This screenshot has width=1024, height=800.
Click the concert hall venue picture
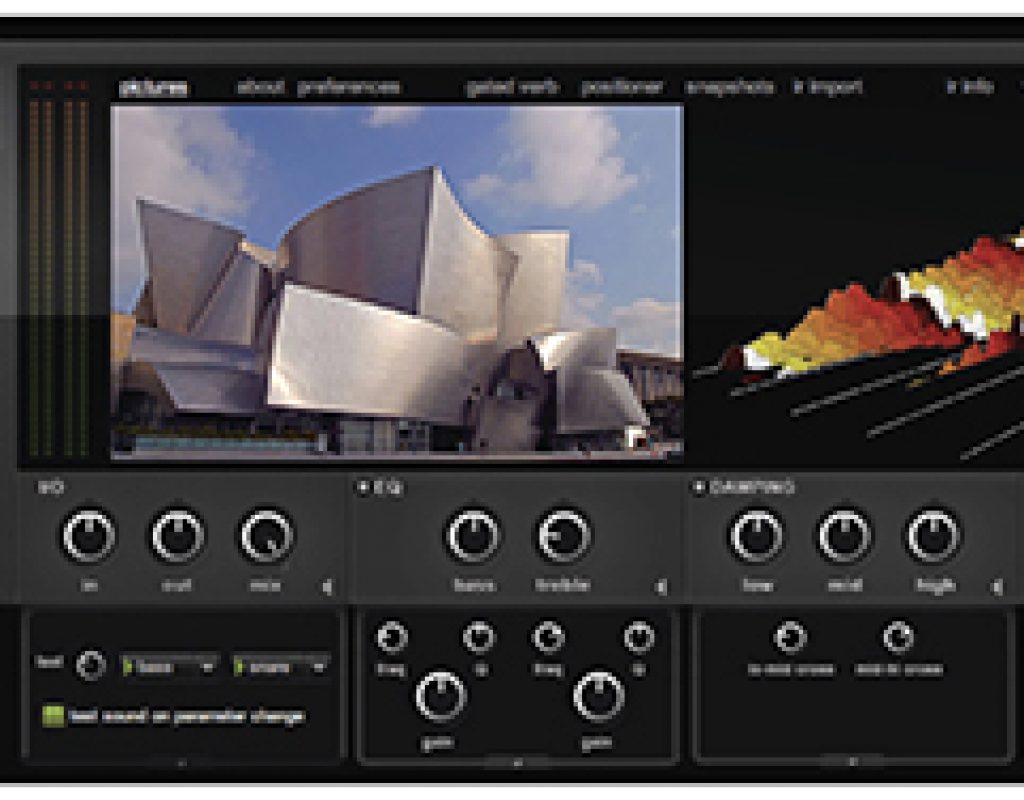[397, 282]
